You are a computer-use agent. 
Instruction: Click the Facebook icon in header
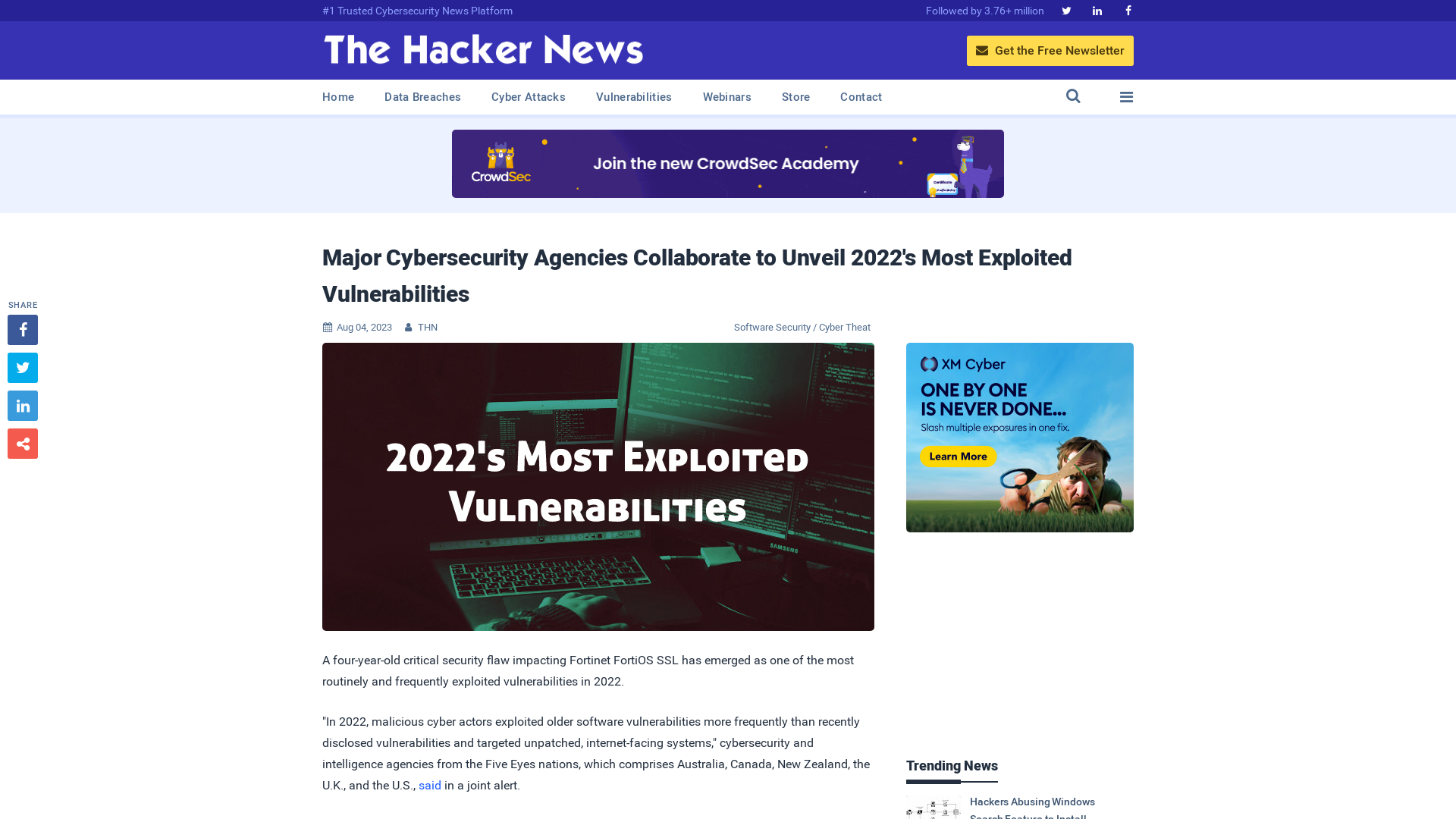pos(1128,10)
